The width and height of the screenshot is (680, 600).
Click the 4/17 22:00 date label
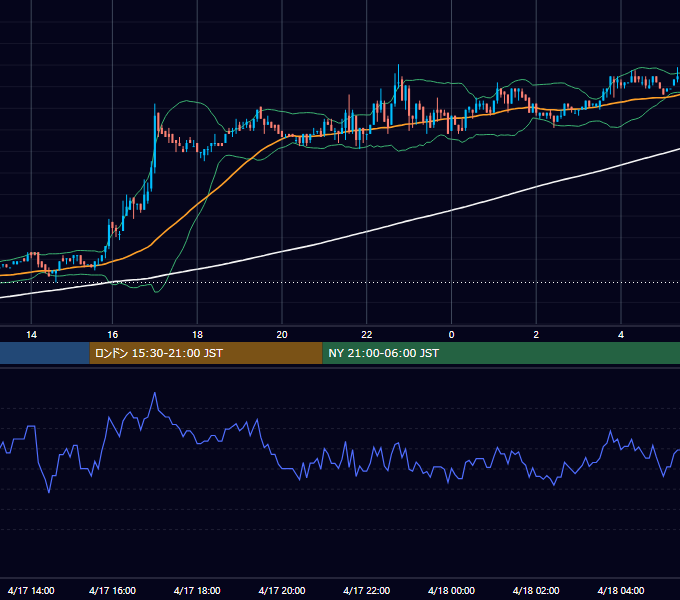[x=367, y=590]
